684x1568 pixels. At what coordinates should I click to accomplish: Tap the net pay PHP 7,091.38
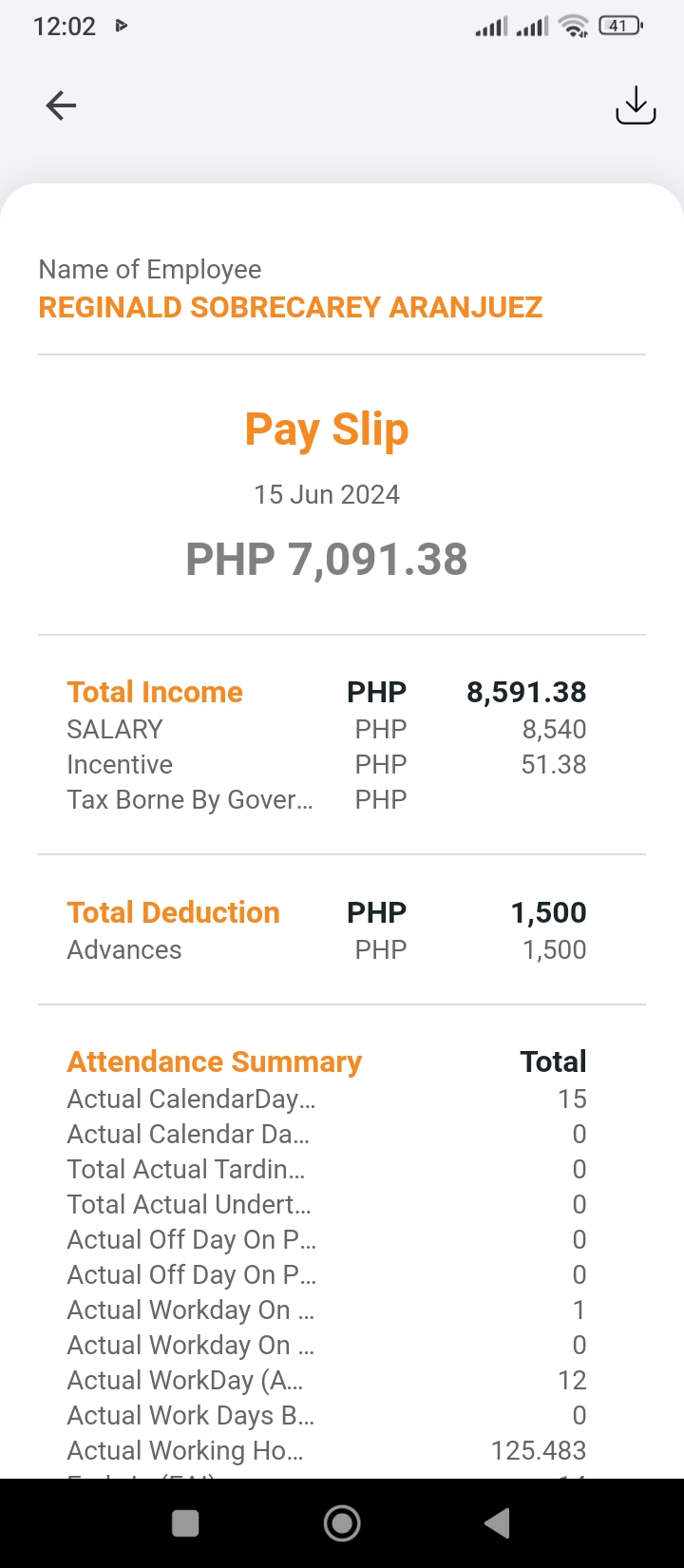tap(327, 559)
